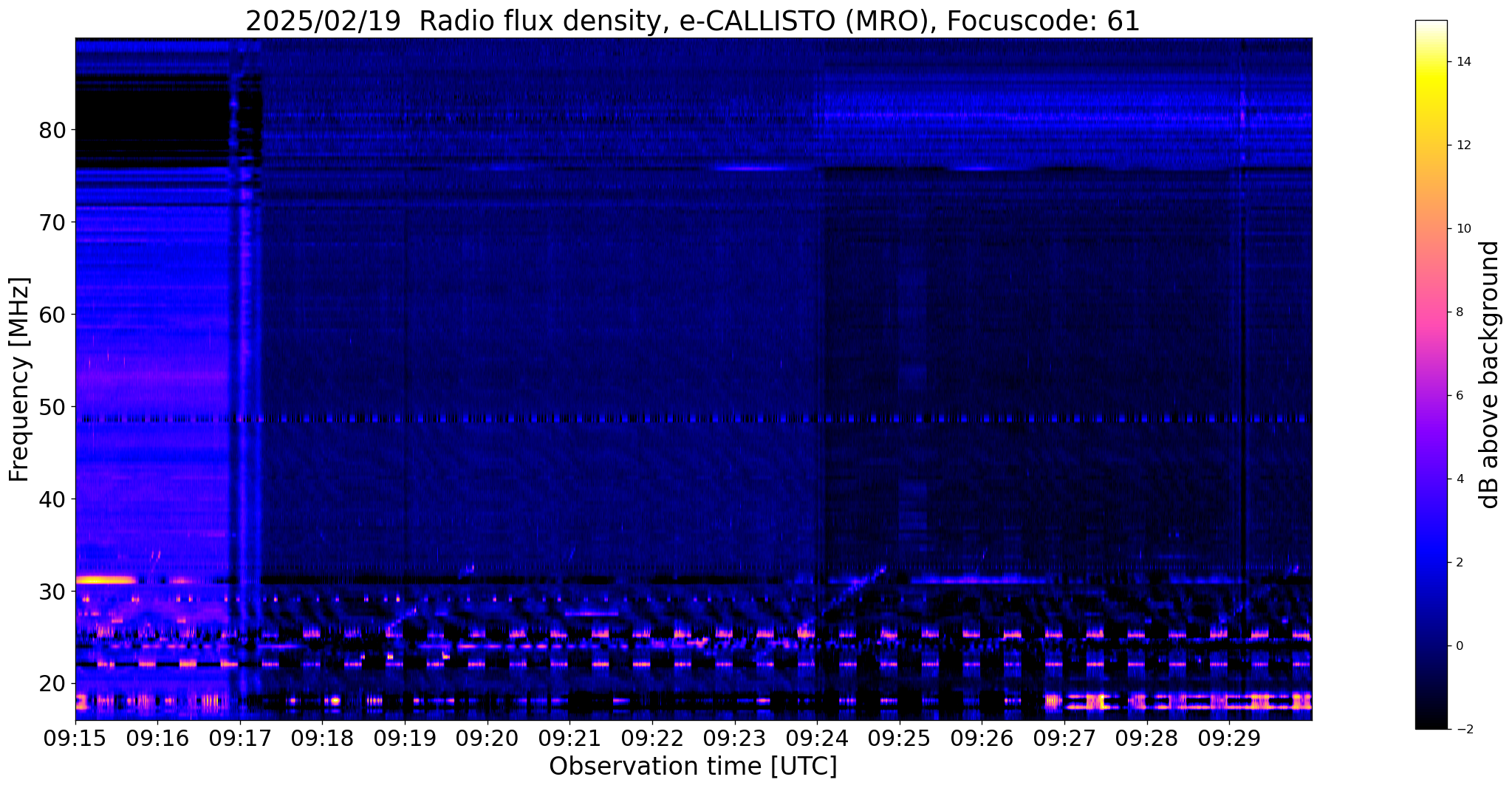Select the 09:18 time tick label
Viewport: 1512px width, 788px height.
[x=322, y=739]
